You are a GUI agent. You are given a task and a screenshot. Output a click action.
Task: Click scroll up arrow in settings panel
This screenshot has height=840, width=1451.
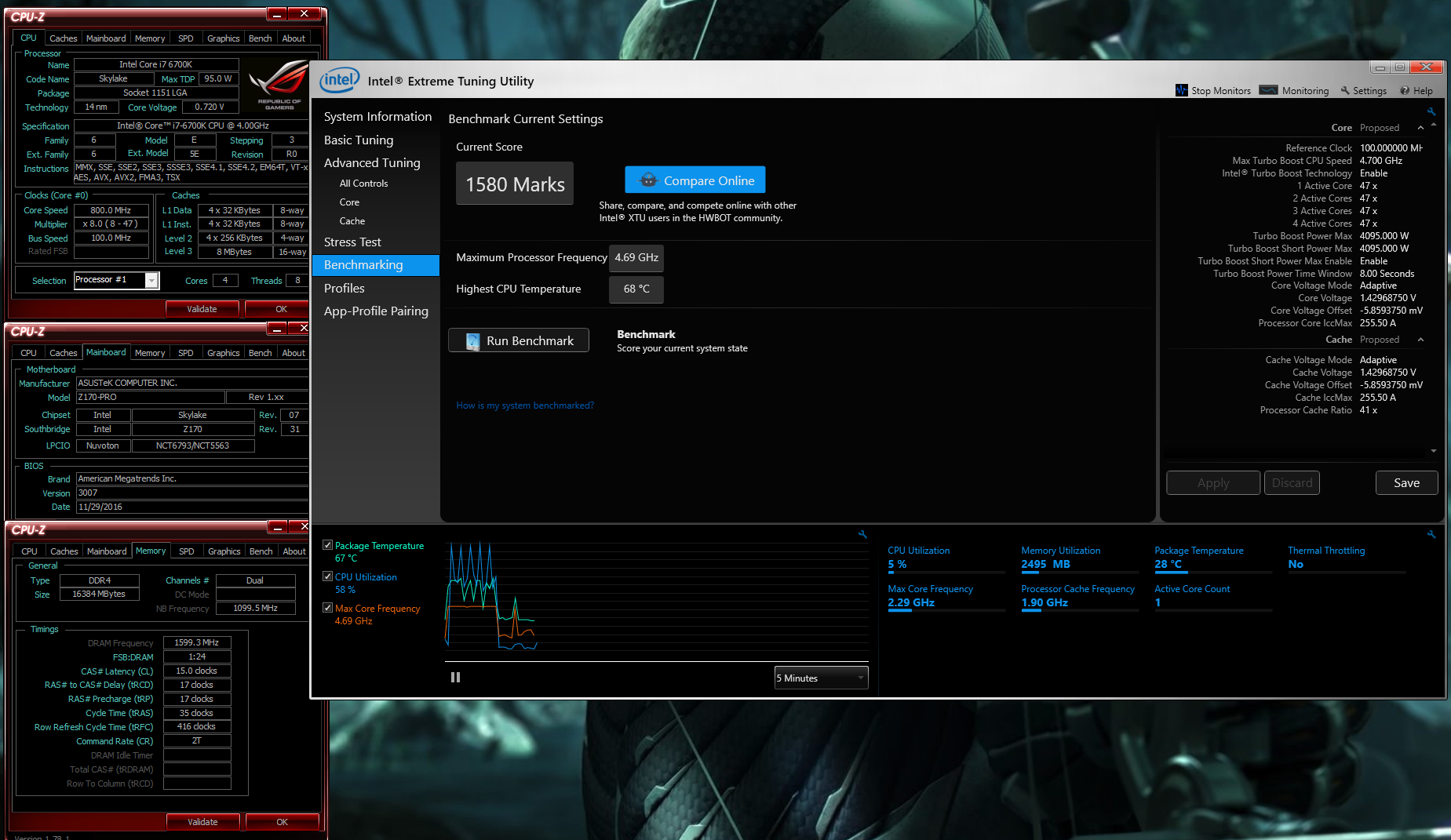(x=1434, y=125)
